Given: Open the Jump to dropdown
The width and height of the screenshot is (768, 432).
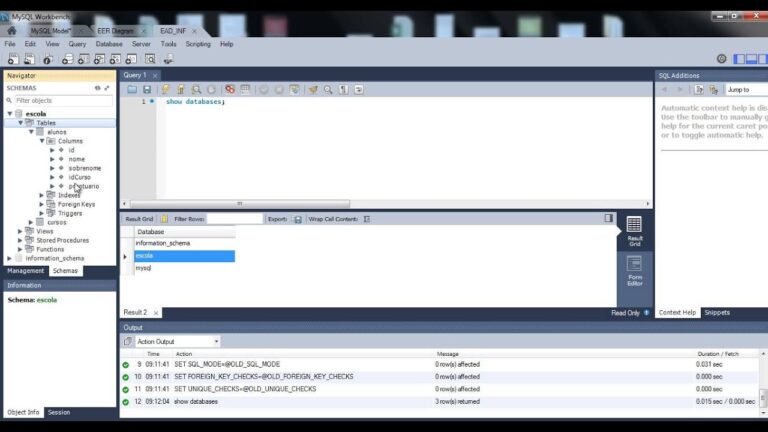Looking at the screenshot, I should (x=746, y=90).
